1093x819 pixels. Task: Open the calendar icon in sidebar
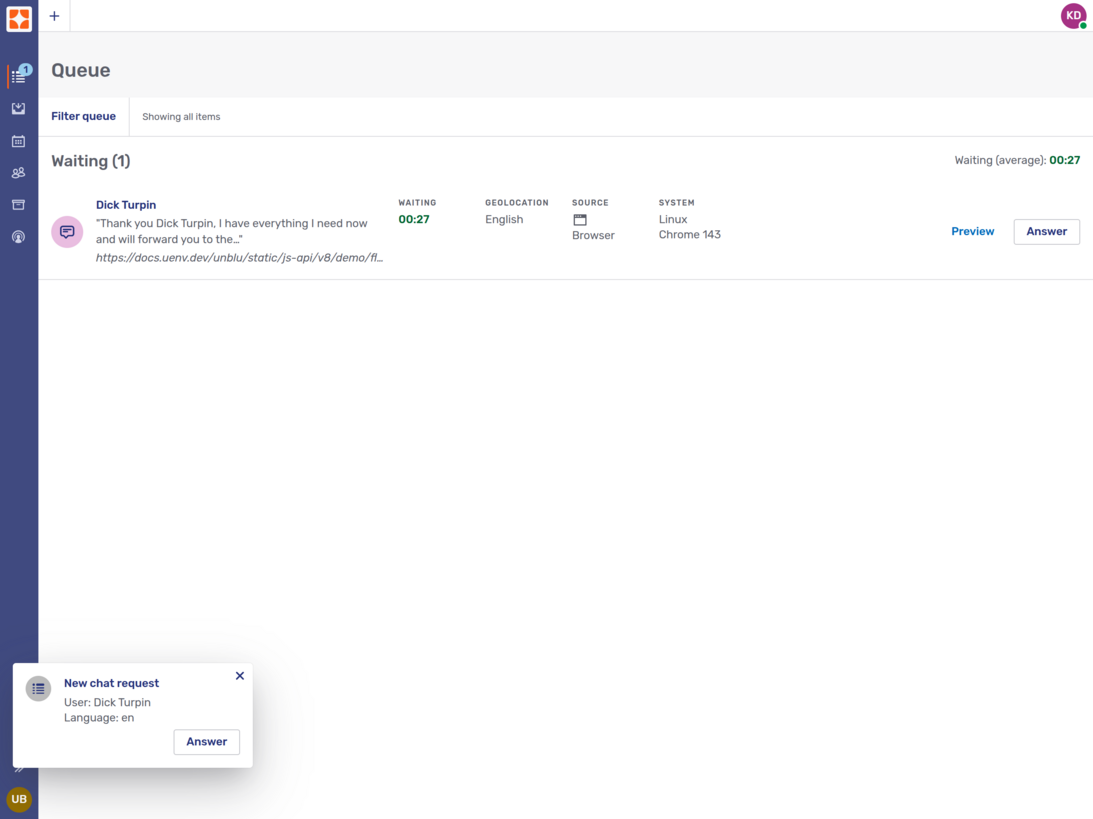(18, 141)
